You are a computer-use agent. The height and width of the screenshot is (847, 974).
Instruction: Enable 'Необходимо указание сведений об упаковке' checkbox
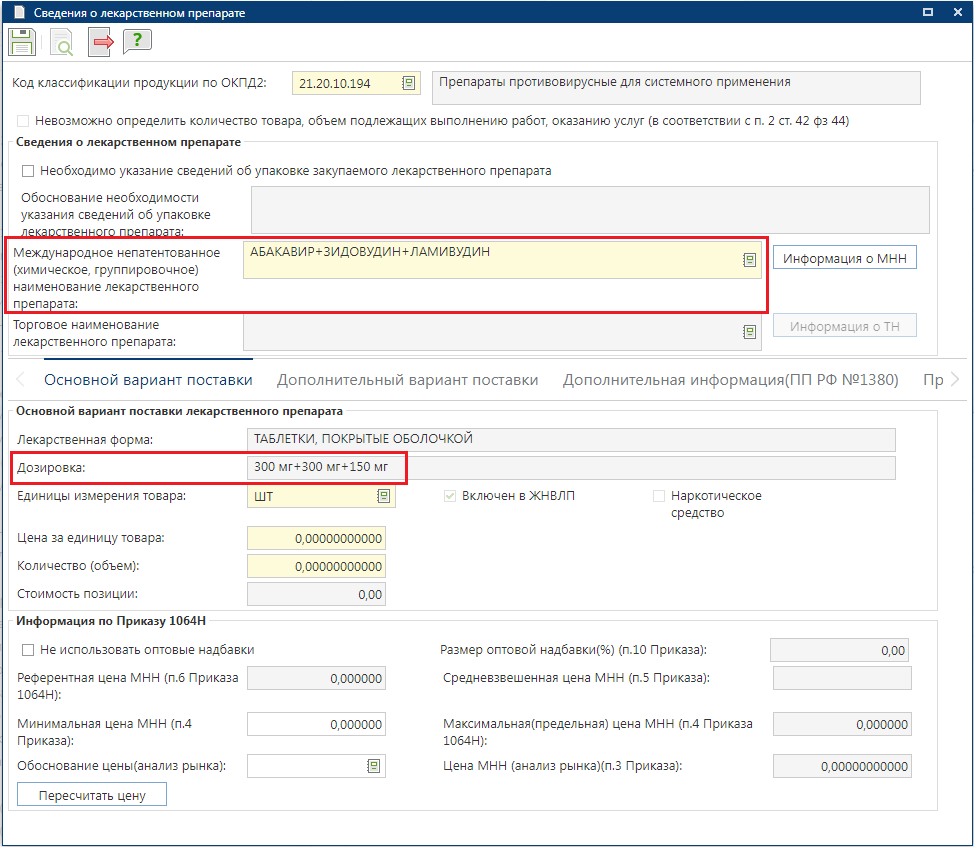[28, 171]
